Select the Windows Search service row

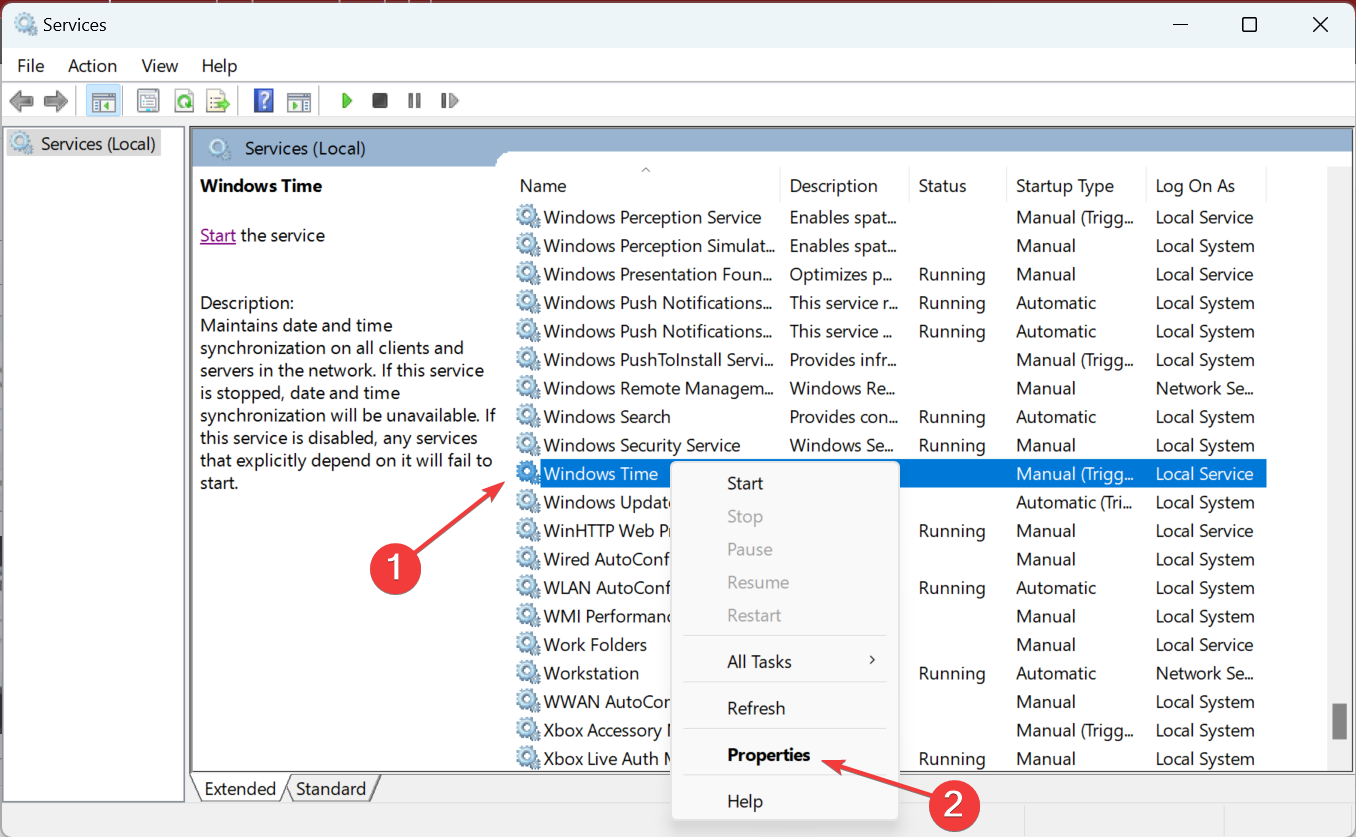coord(890,417)
